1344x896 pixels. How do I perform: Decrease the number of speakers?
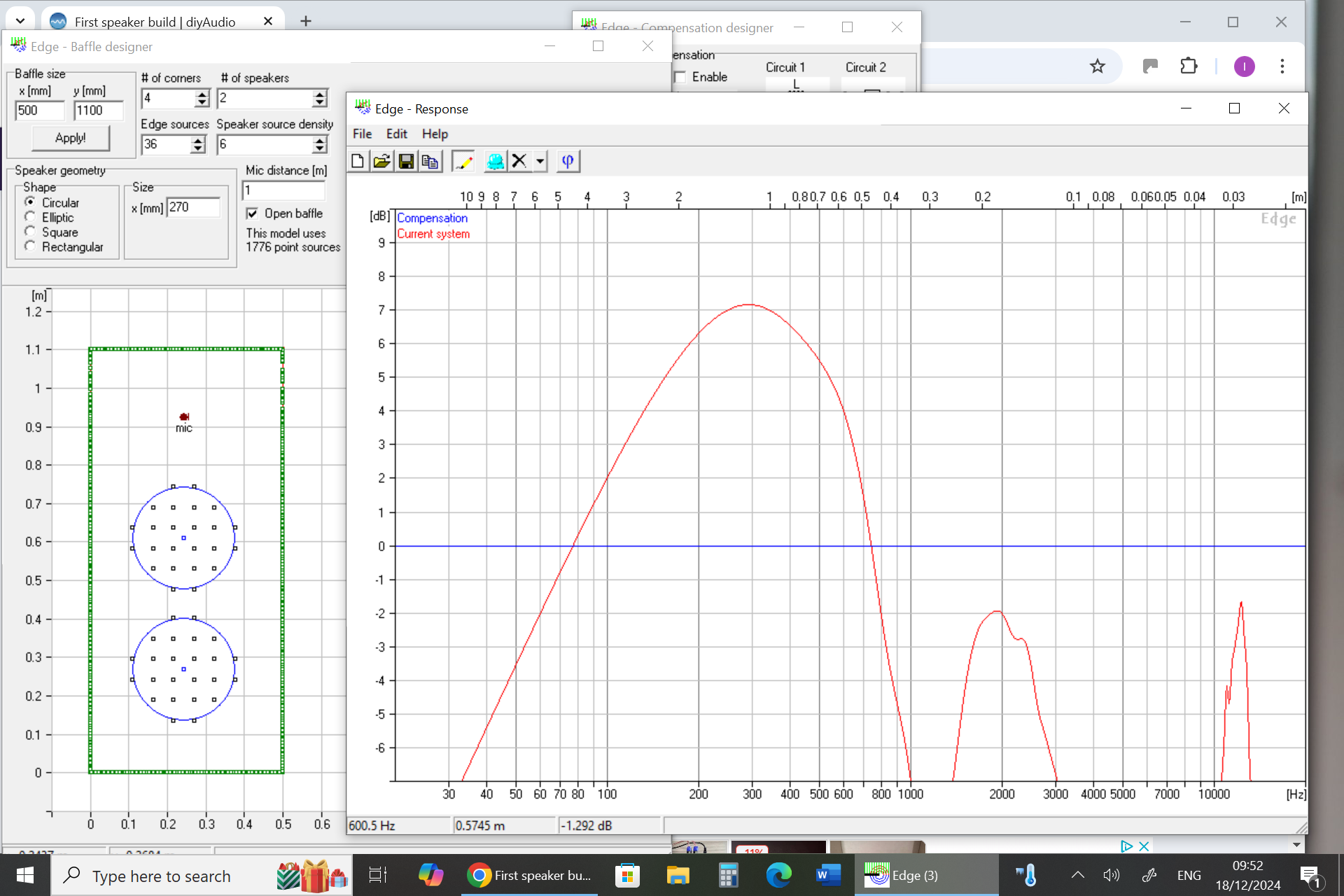(320, 103)
